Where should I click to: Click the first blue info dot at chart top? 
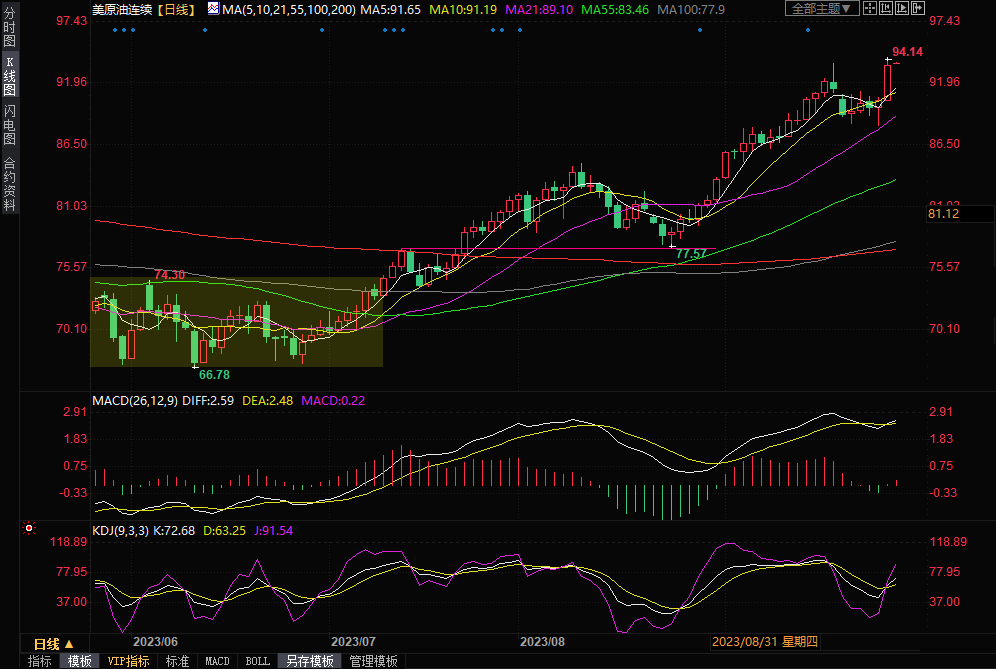click(115, 29)
